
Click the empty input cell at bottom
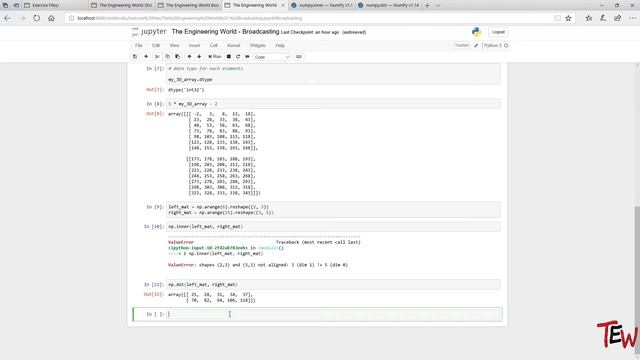click(x=334, y=314)
